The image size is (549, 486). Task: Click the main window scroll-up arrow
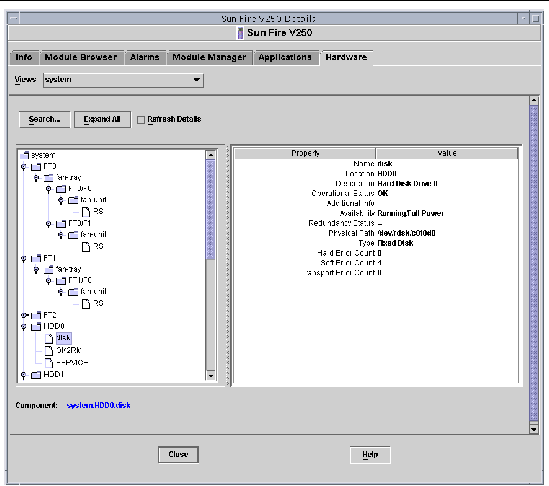tap(534, 101)
